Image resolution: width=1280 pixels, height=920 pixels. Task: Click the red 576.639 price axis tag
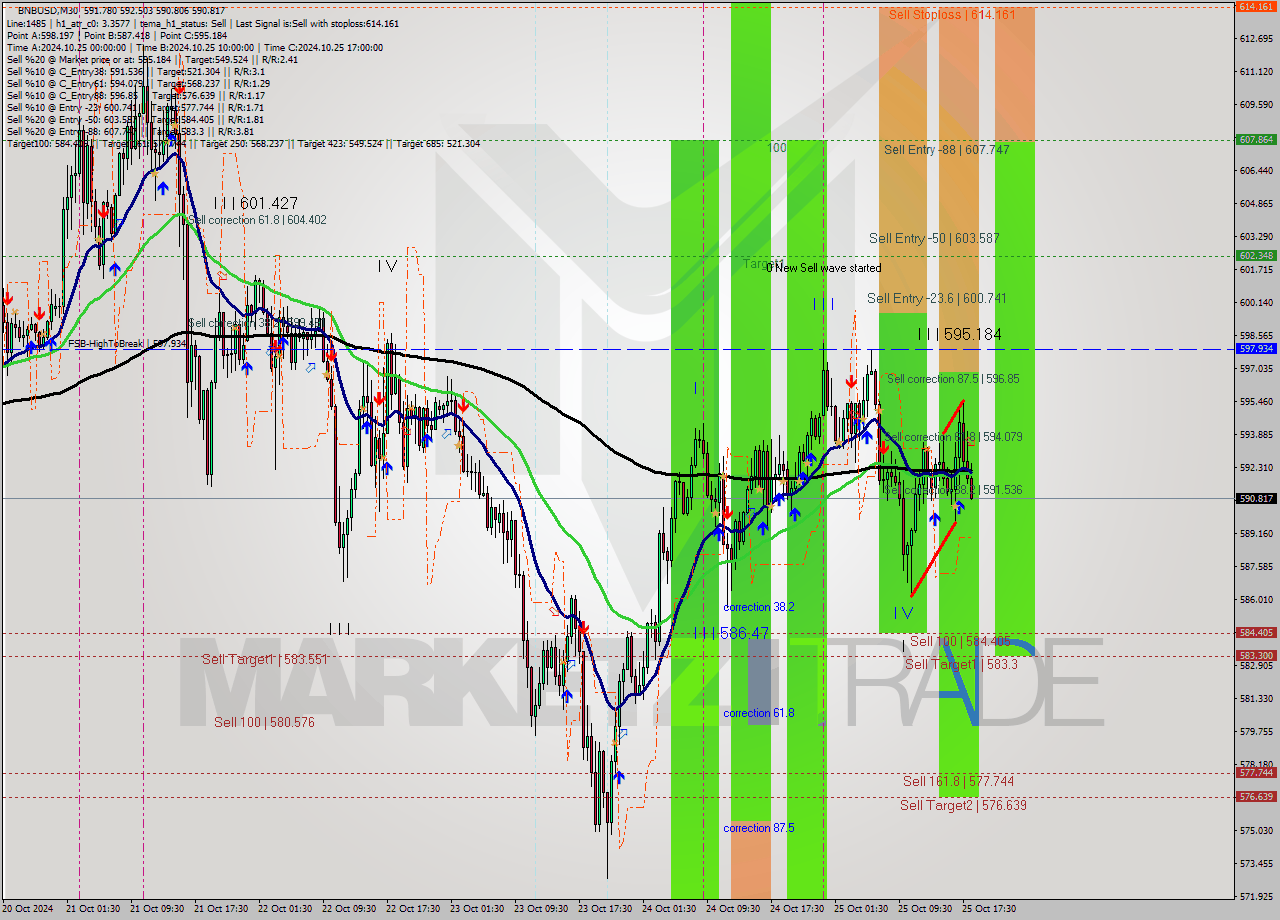coord(1256,796)
